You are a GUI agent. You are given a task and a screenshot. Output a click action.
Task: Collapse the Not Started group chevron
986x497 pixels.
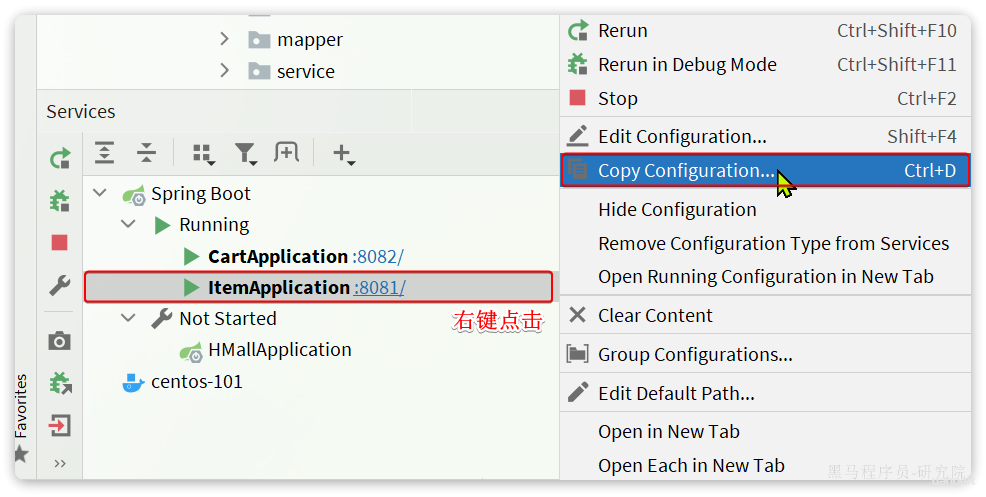coord(128,318)
